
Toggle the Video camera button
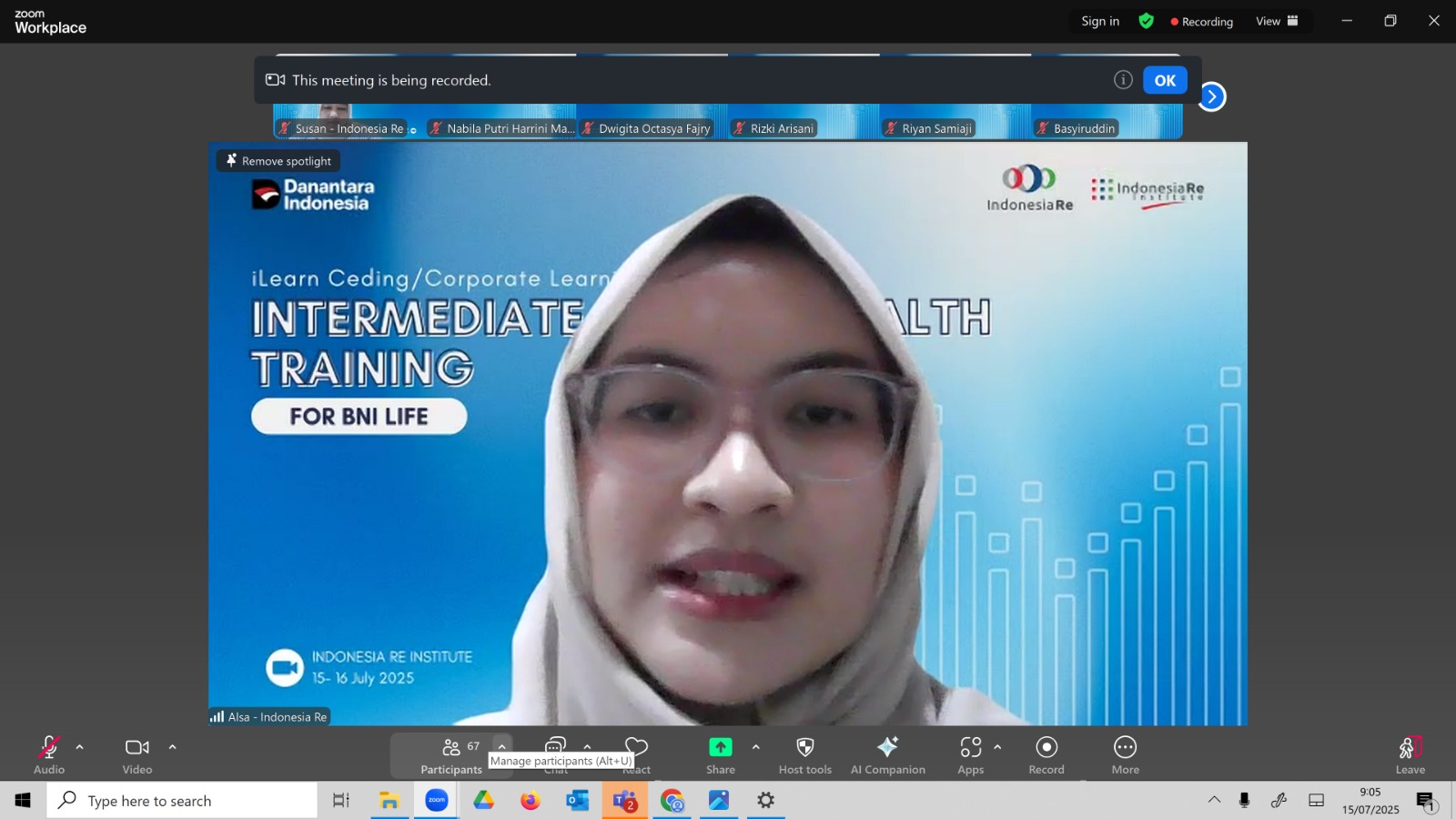point(137,747)
